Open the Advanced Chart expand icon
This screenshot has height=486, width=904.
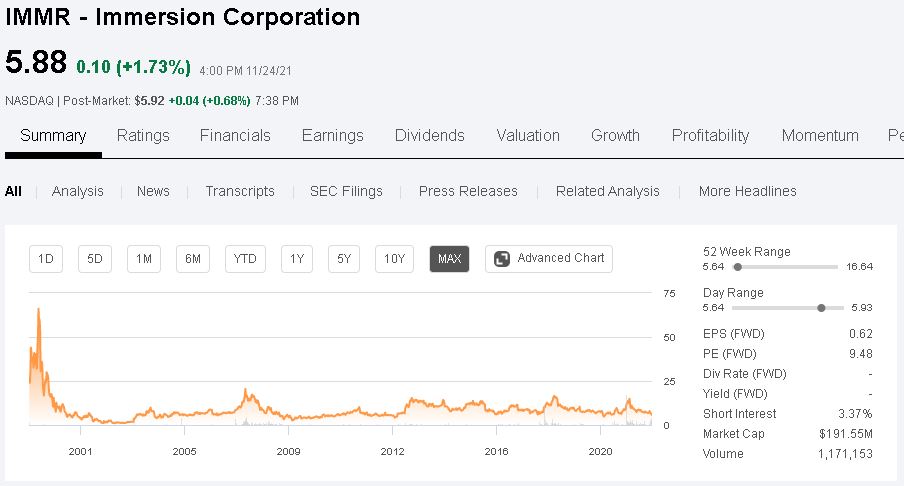(x=502, y=259)
